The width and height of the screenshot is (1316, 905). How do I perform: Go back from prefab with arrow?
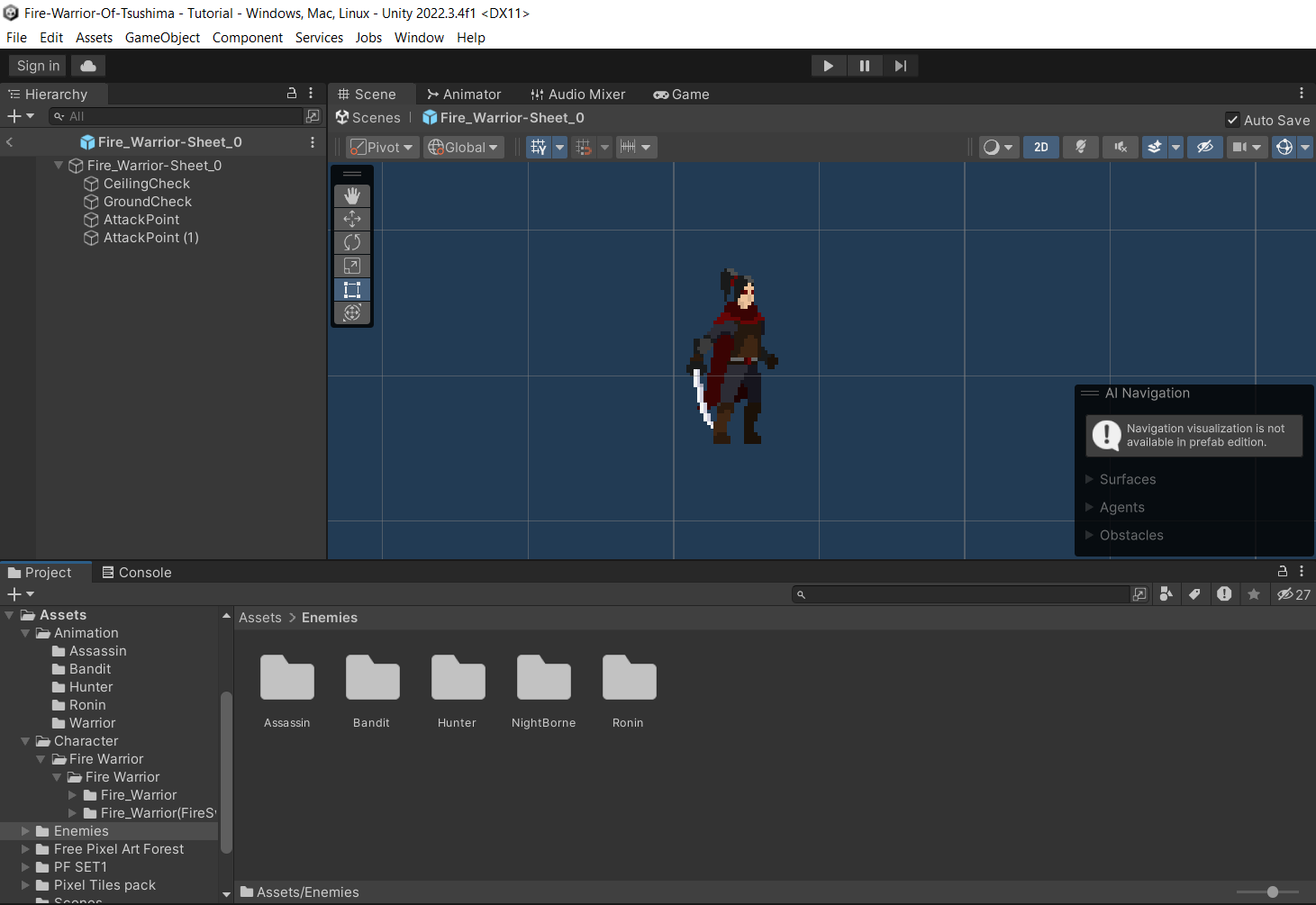point(9,142)
